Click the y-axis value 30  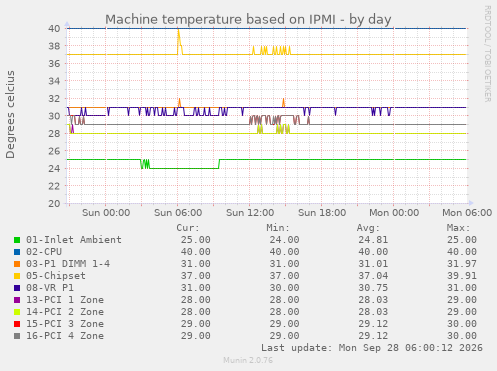coord(54,116)
